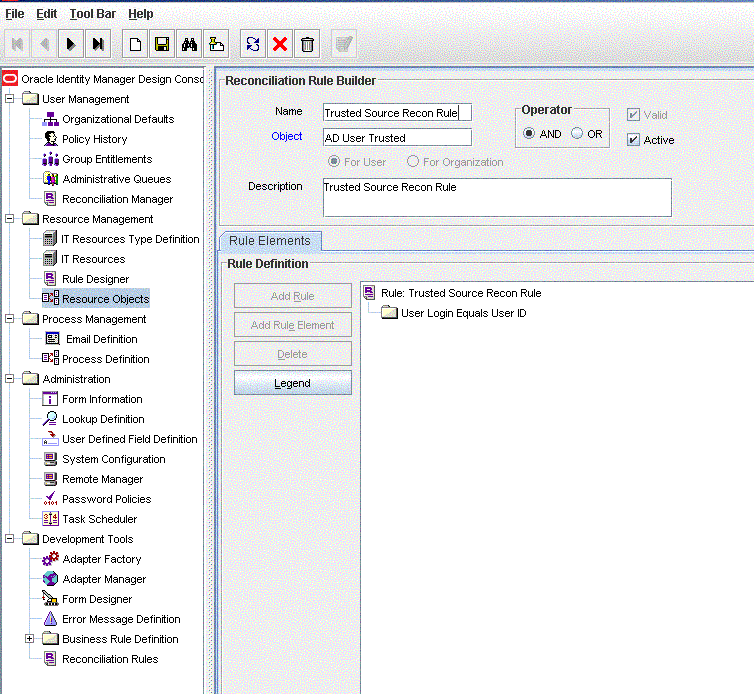754x694 pixels.
Task: Open the File menu
Action: point(14,14)
